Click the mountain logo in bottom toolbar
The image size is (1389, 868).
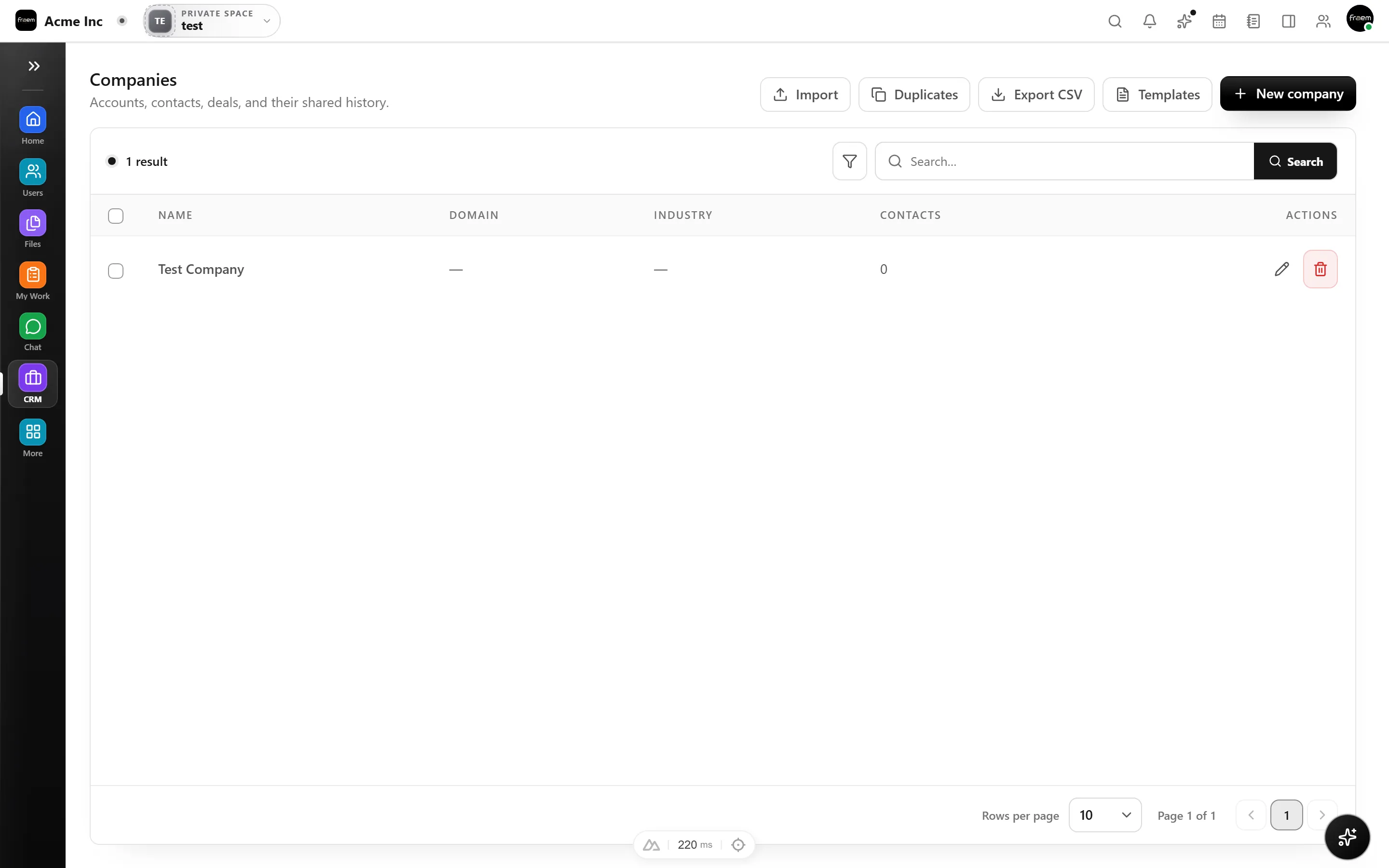coord(651,844)
